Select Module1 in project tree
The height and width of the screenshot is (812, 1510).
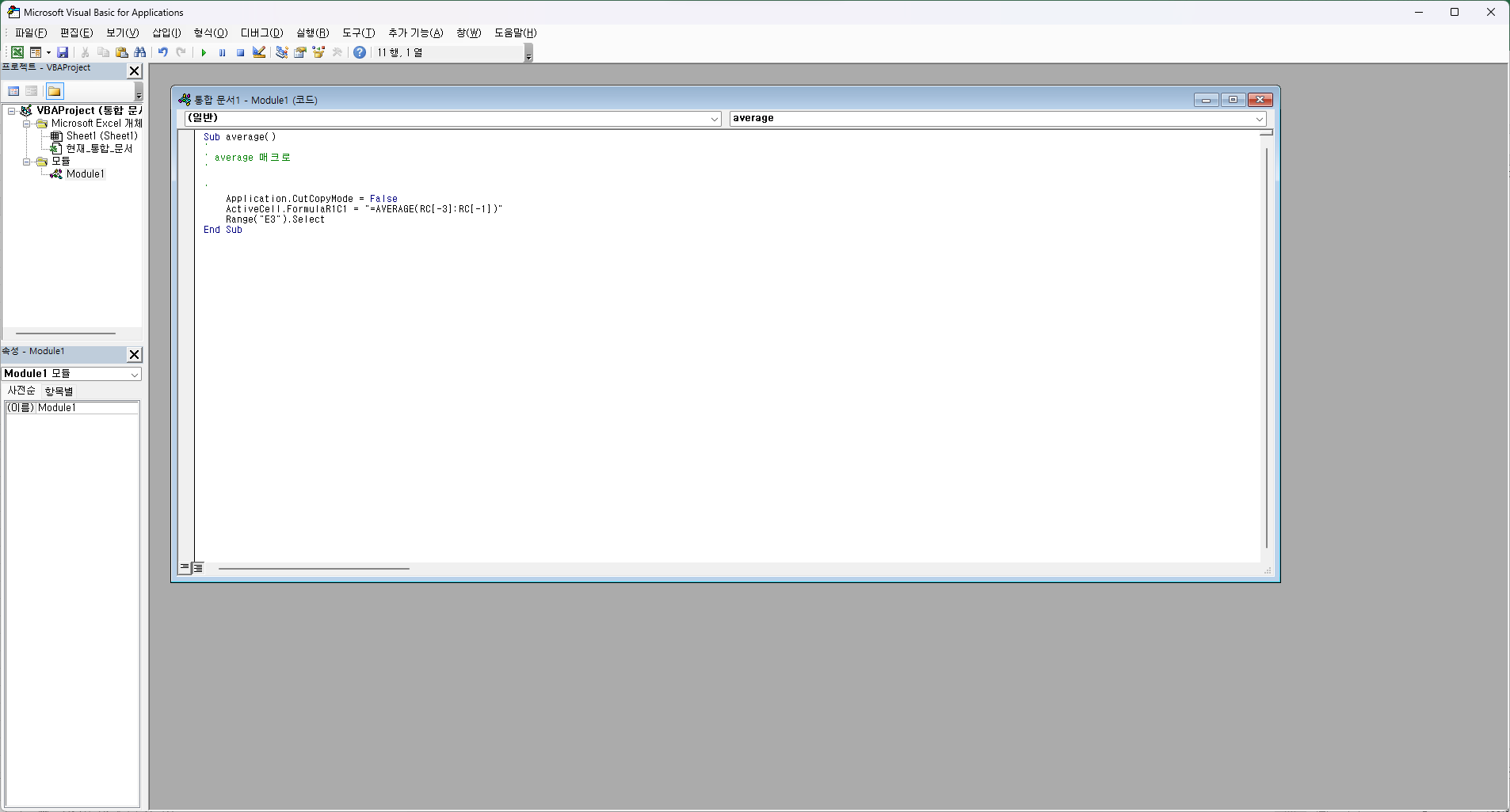[x=85, y=174]
